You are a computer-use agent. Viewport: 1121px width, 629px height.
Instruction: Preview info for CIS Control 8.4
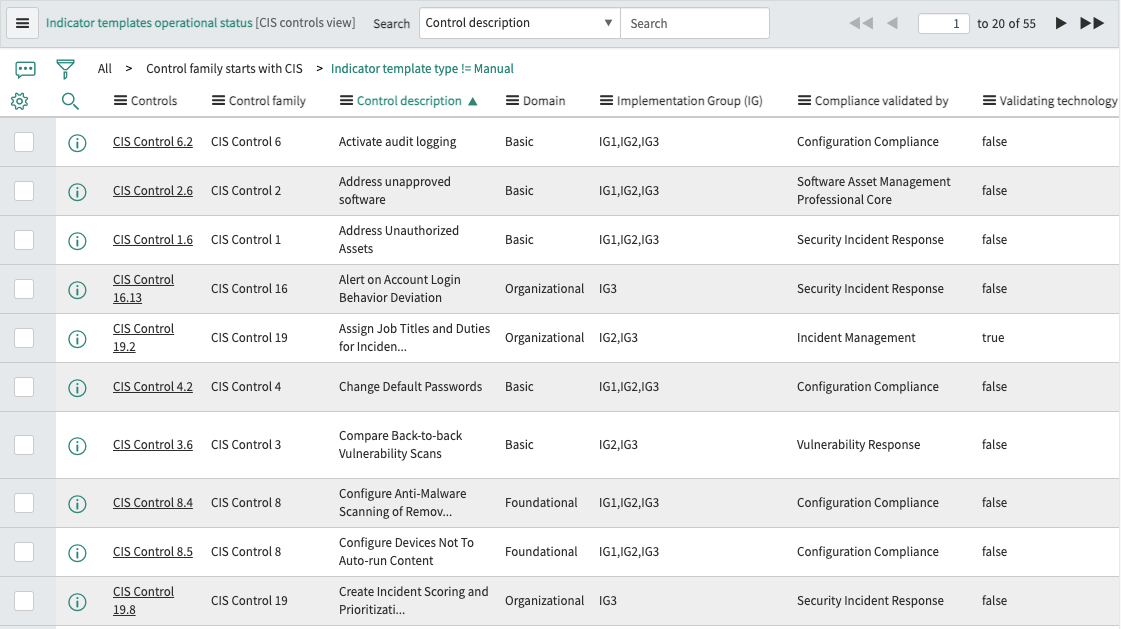77,504
